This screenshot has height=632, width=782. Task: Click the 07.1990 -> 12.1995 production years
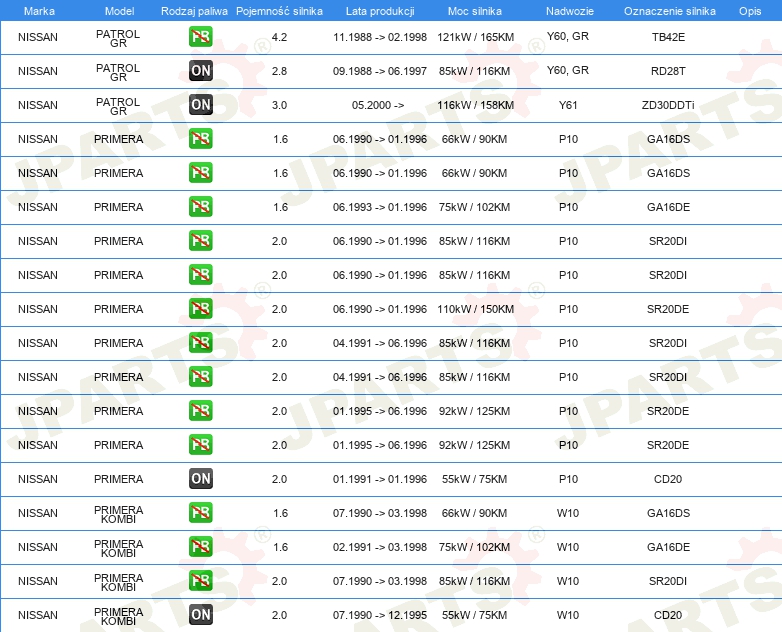[x=380, y=615]
